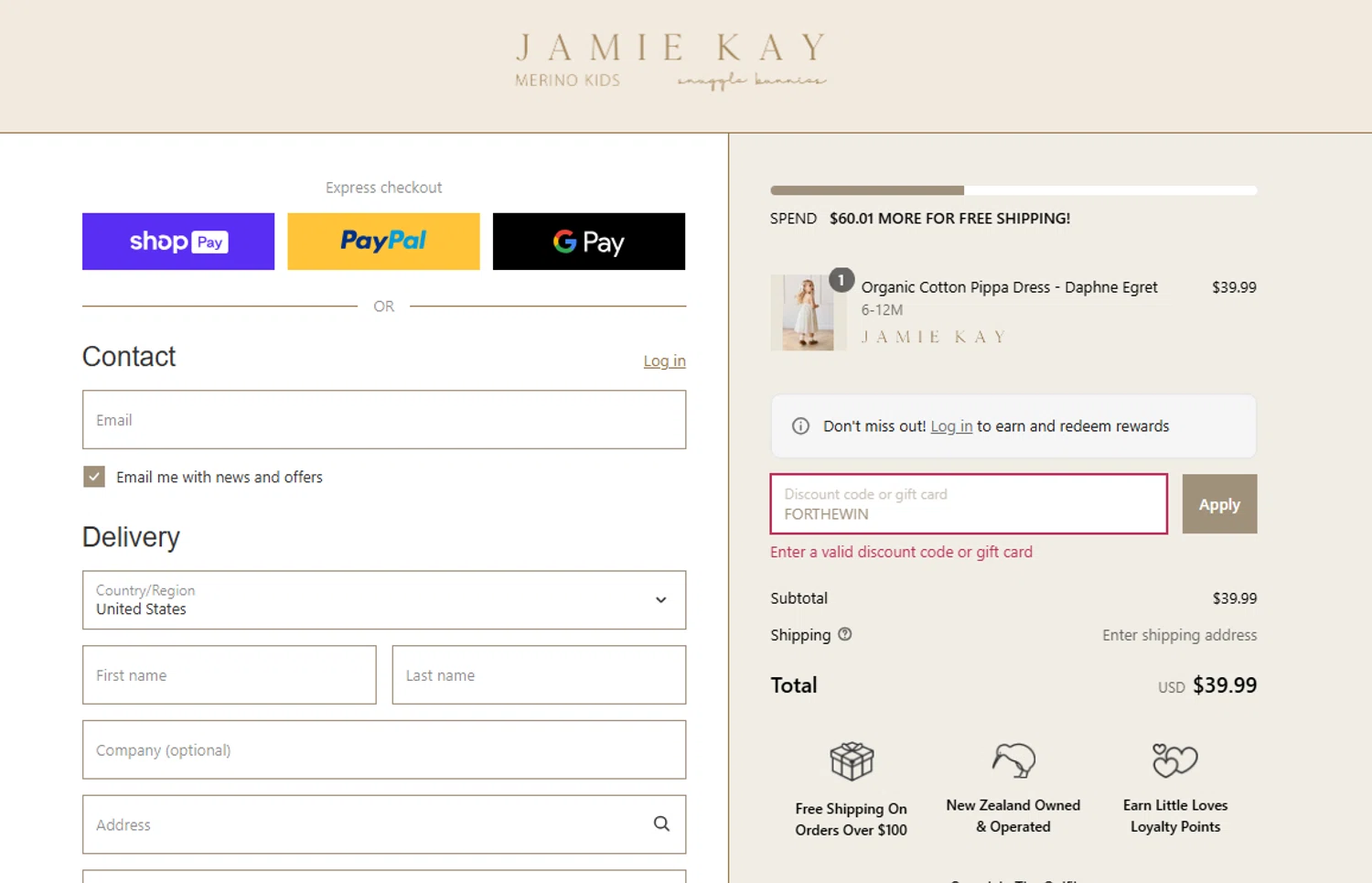The height and width of the screenshot is (883, 1372).
Task: Click 'Earn Little Loves Loyalty Points' text
Action: [x=1175, y=816]
